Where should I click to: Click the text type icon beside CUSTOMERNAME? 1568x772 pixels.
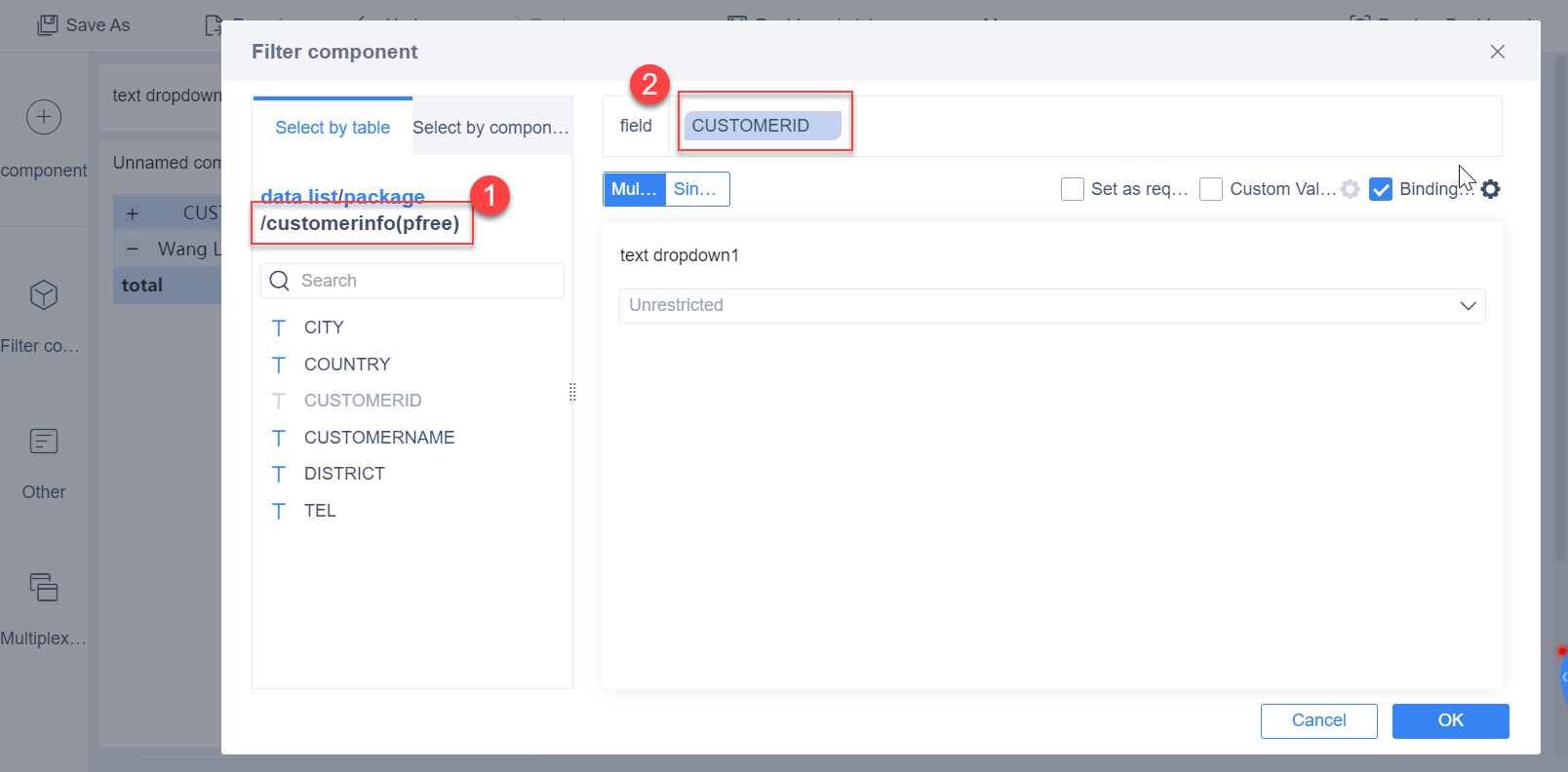[279, 438]
